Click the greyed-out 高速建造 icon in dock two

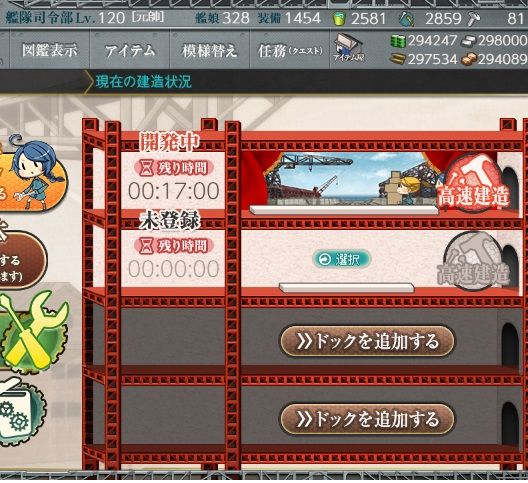point(472,262)
